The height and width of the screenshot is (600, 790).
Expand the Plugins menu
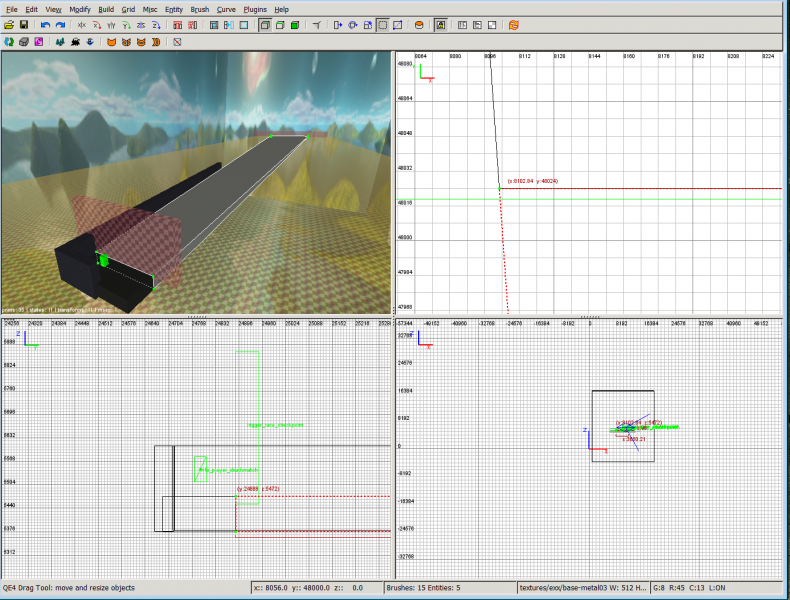(255, 9)
